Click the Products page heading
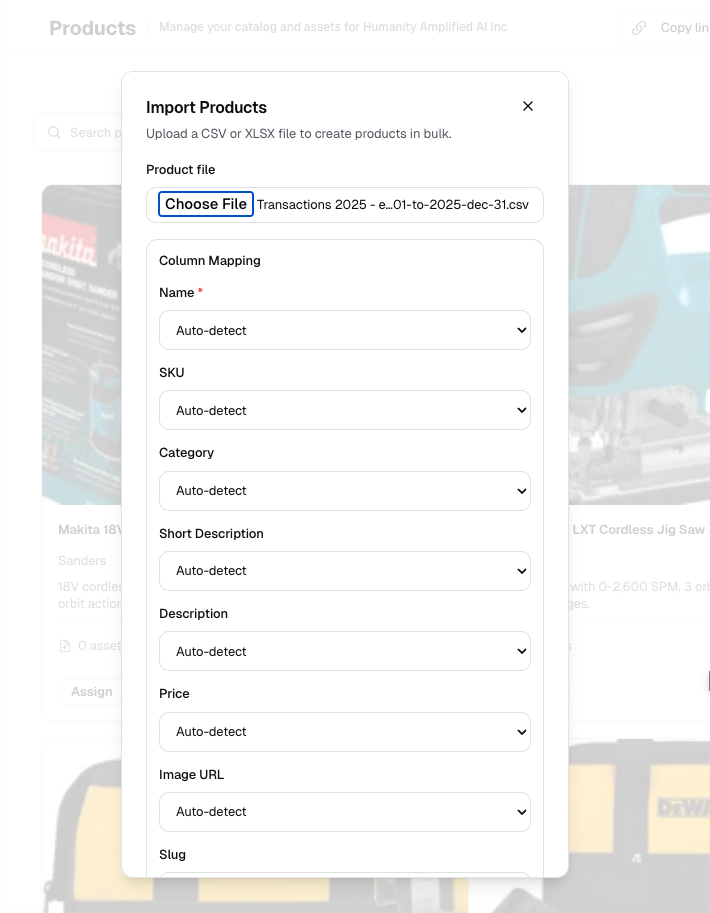This screenshot has height=913, width=710. 93,28
